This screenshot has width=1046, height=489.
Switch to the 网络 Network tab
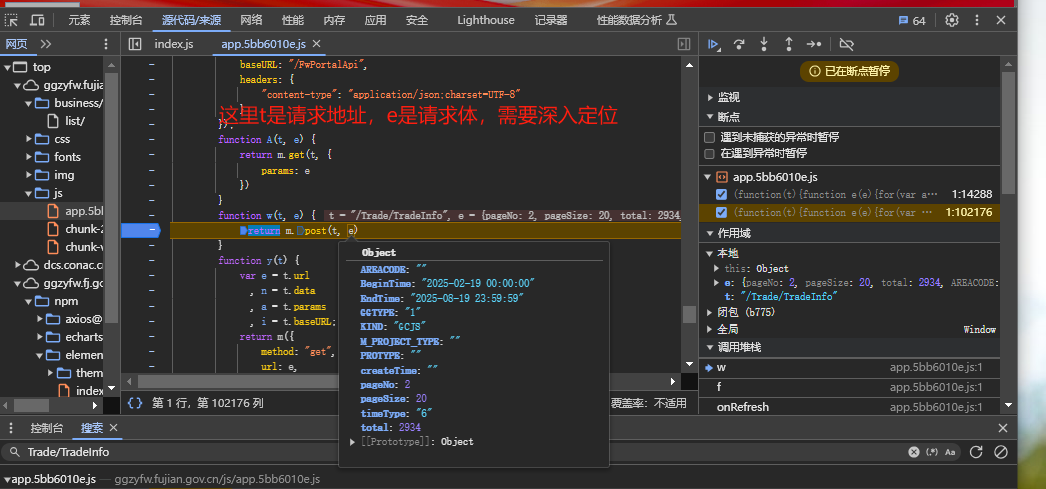pos(251,20)
